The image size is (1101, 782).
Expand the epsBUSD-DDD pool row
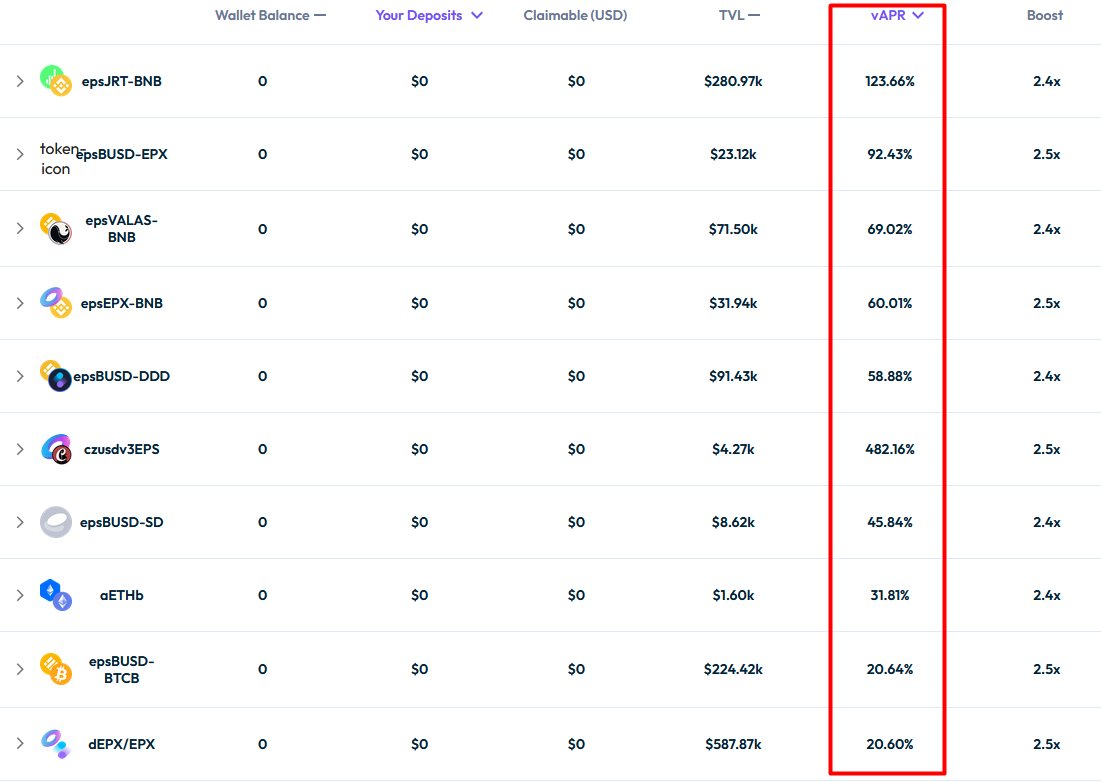[x=20, y=376]
